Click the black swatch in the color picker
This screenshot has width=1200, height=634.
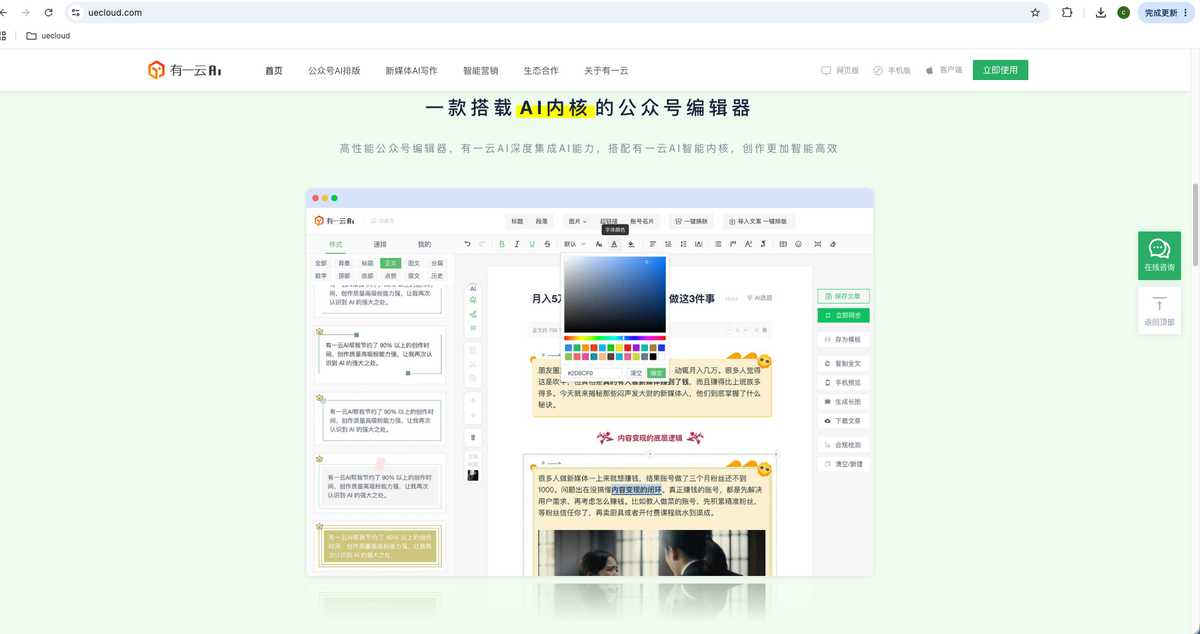tap(653, 356)
